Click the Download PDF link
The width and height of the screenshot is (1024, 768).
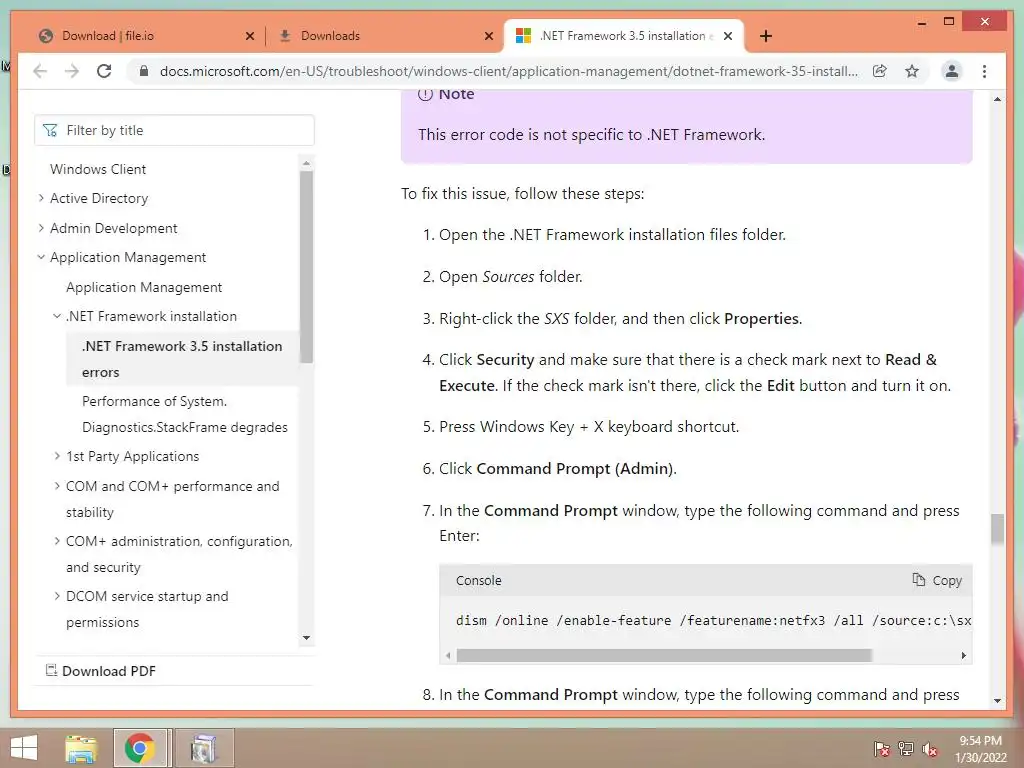[x=109, y=671]
